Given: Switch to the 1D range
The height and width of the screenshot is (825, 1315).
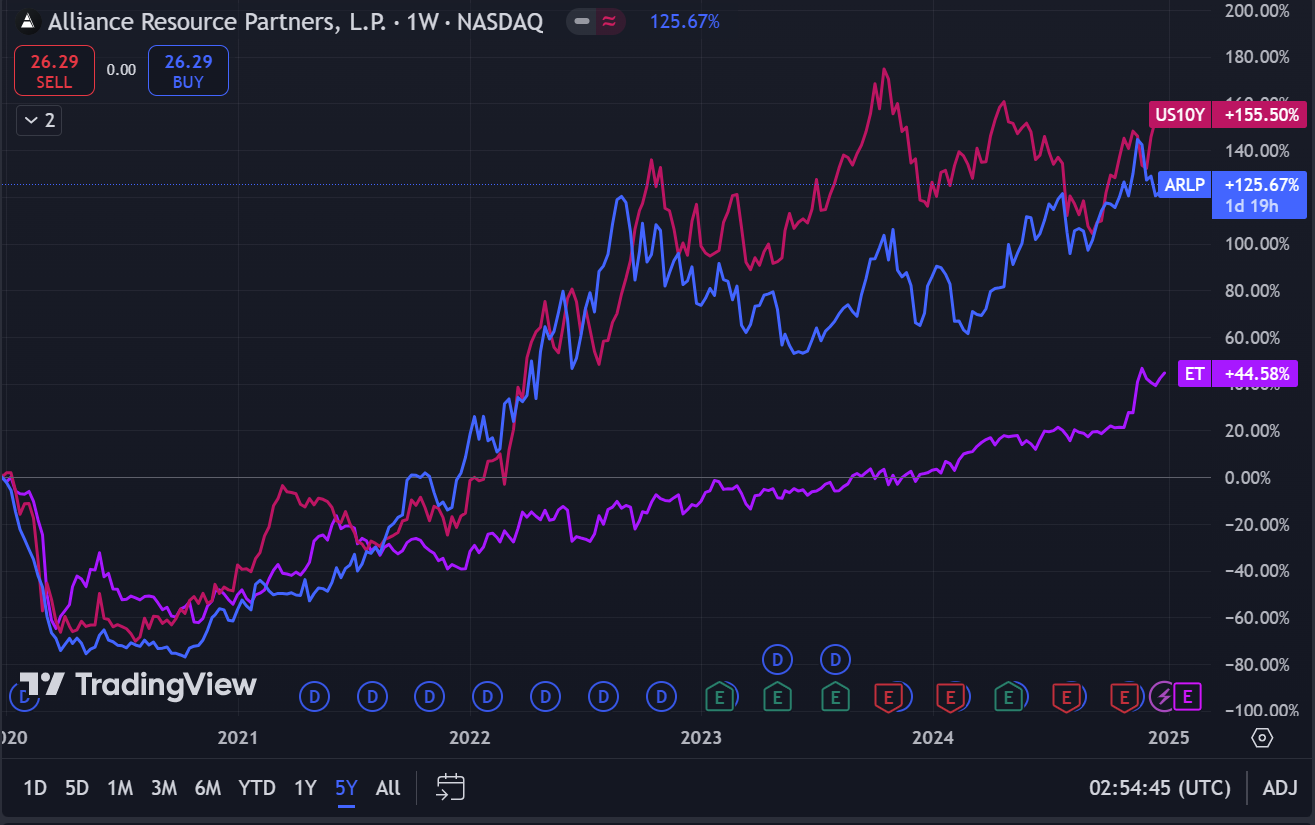Looking at the screenshot, I should coord(35,788).
